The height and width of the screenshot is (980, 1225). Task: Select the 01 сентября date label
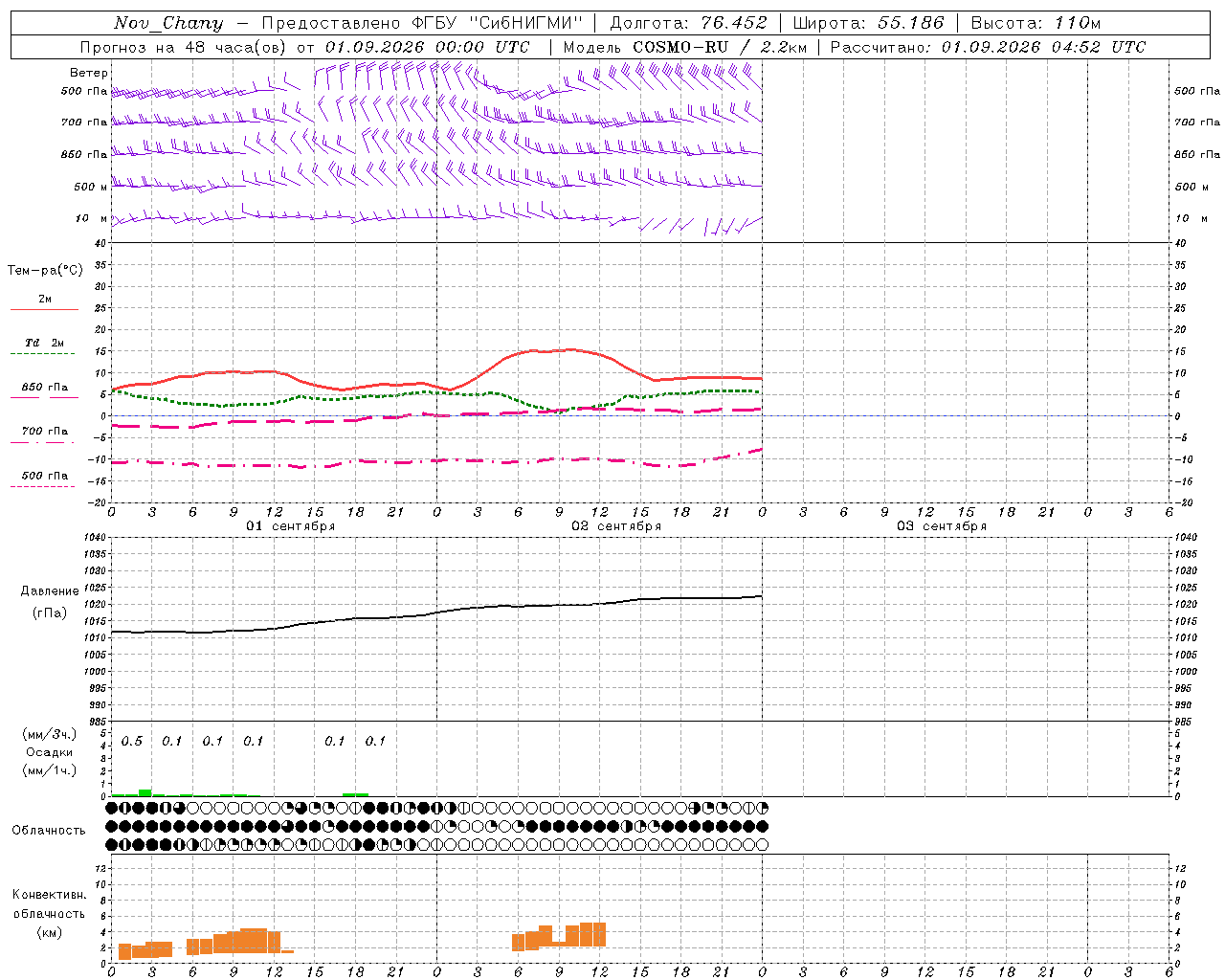[x=291, y=526]
